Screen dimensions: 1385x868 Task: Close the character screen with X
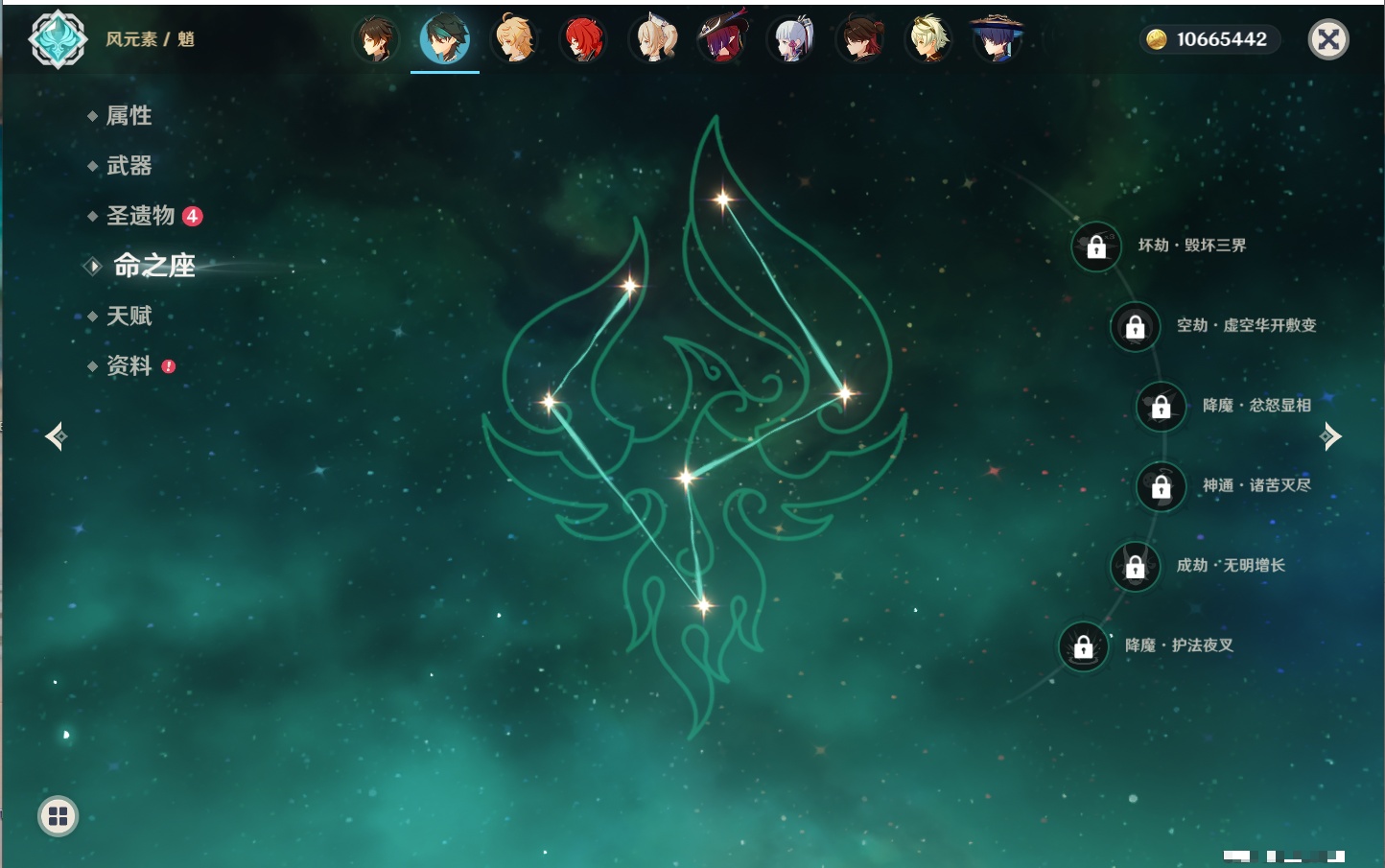tap(1328, 39)
